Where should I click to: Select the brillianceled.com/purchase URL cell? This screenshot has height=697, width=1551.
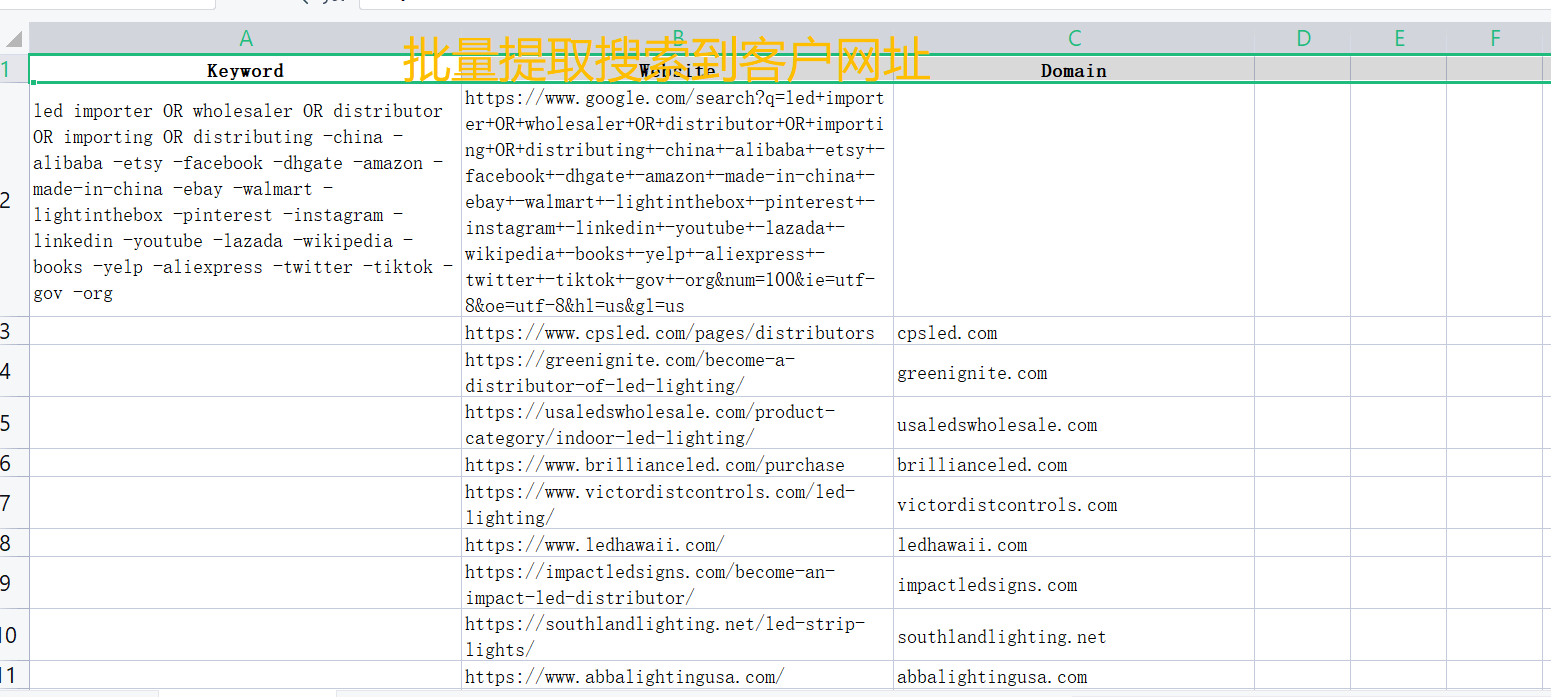[677, 463]
